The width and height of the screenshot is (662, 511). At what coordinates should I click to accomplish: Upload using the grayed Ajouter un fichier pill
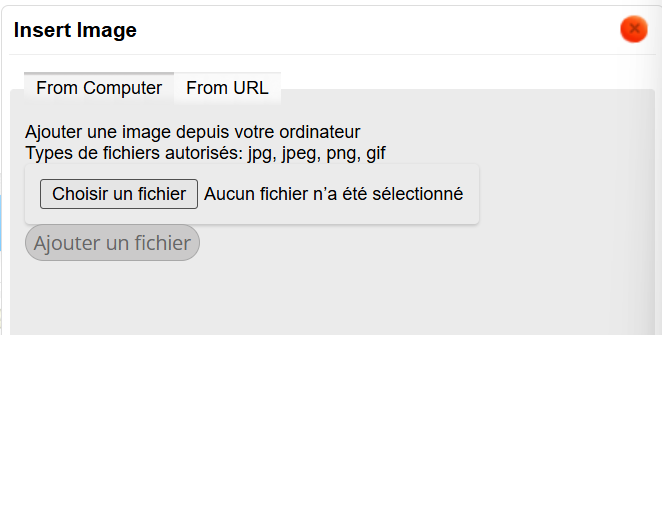(x=112, y=243)
